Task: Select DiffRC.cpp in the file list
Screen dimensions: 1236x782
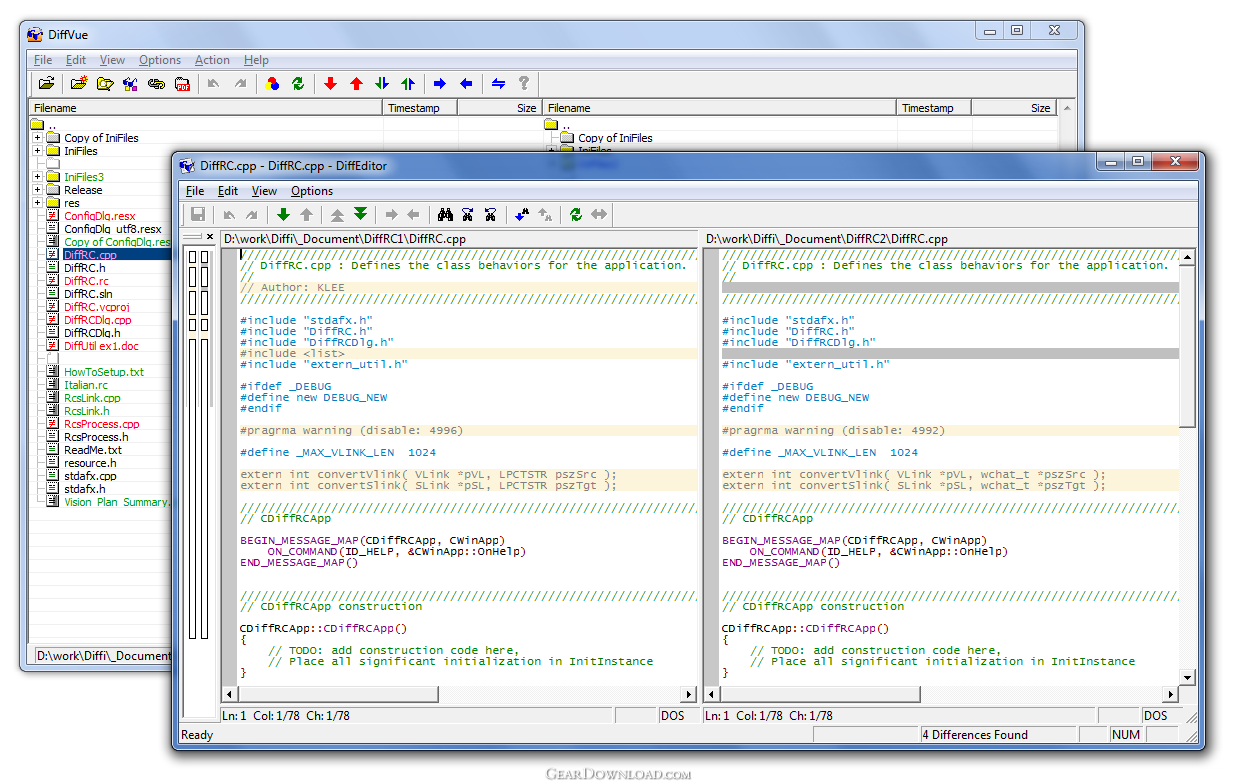Action: (90, 255)
